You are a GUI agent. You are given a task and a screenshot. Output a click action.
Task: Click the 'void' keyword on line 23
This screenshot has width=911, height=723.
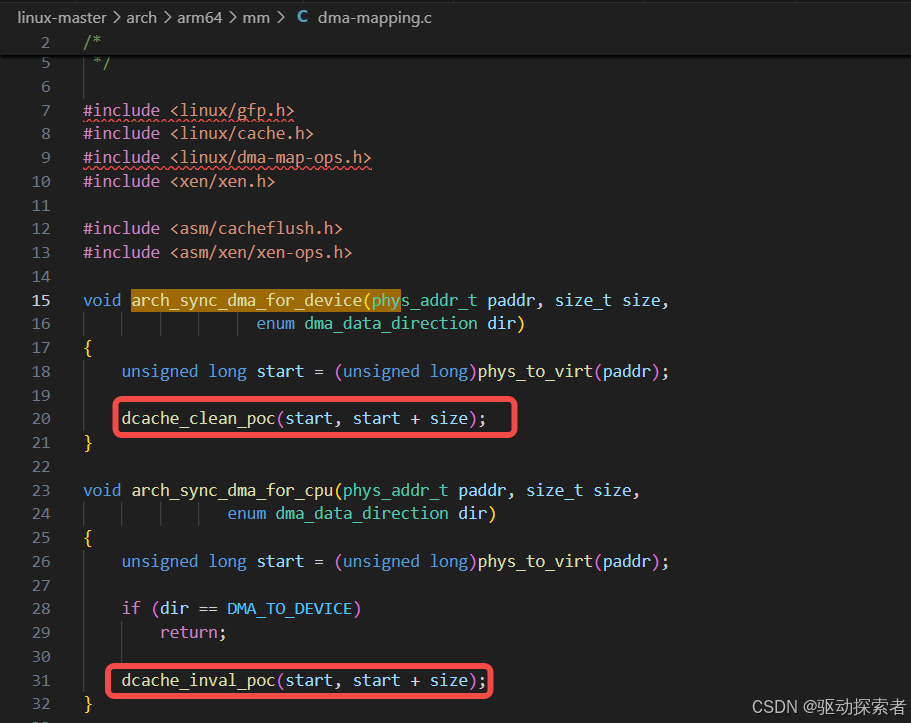pyautogui.click(x=102, y=491)
